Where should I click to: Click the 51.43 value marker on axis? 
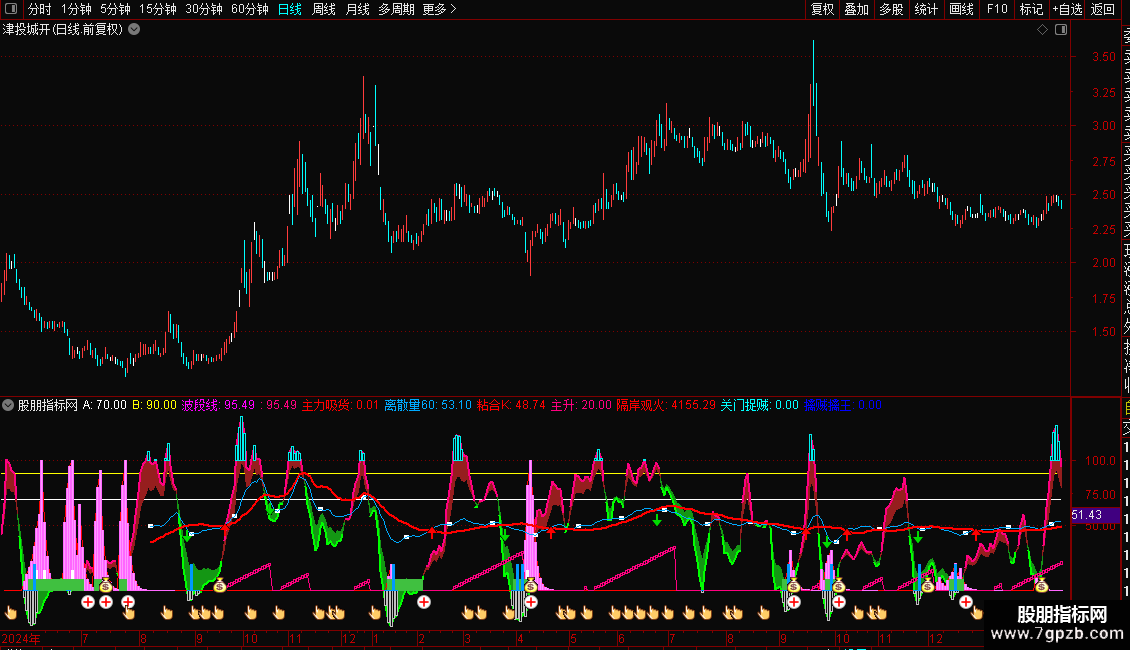click(1095, 515)
